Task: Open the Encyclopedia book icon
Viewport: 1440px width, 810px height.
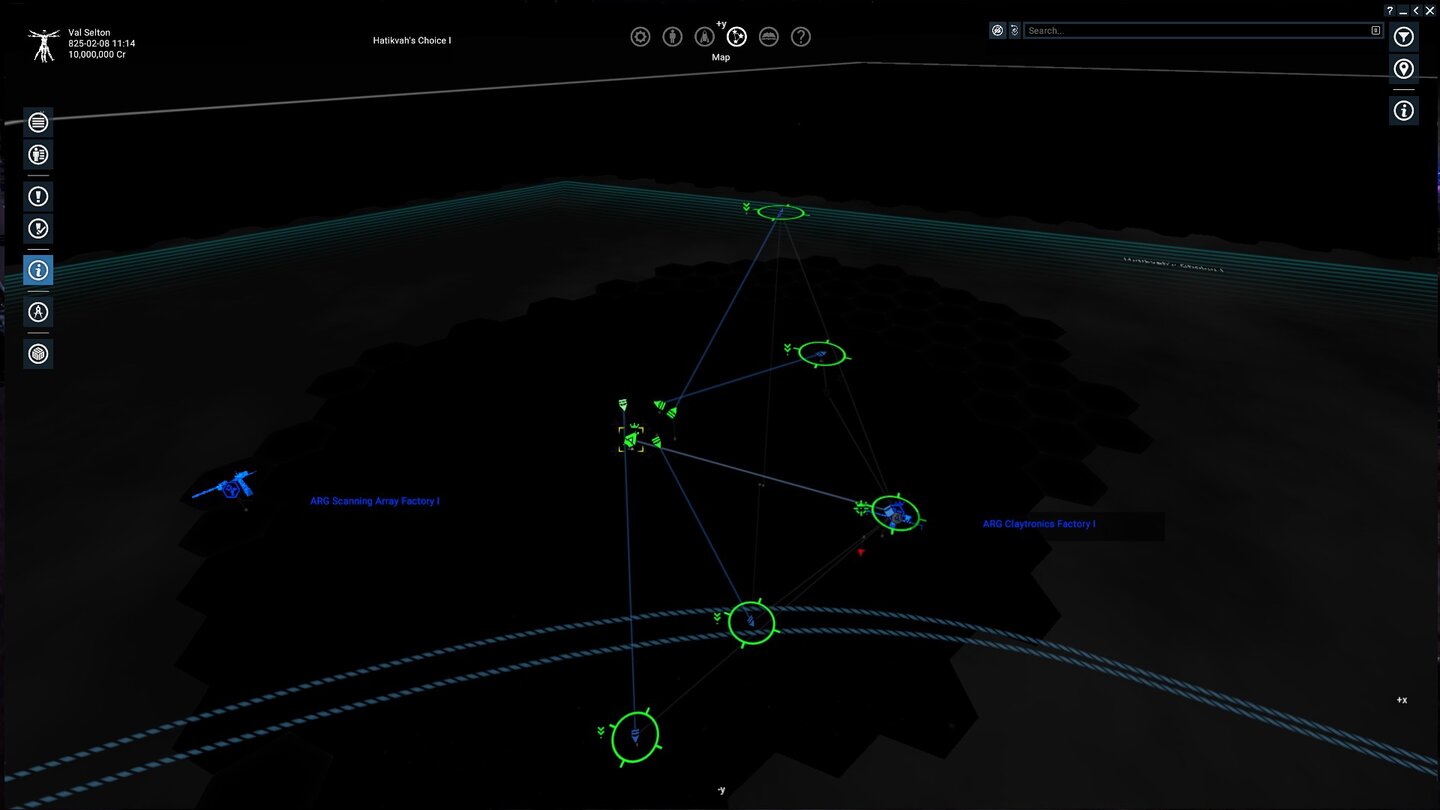Action: point(769,37)
